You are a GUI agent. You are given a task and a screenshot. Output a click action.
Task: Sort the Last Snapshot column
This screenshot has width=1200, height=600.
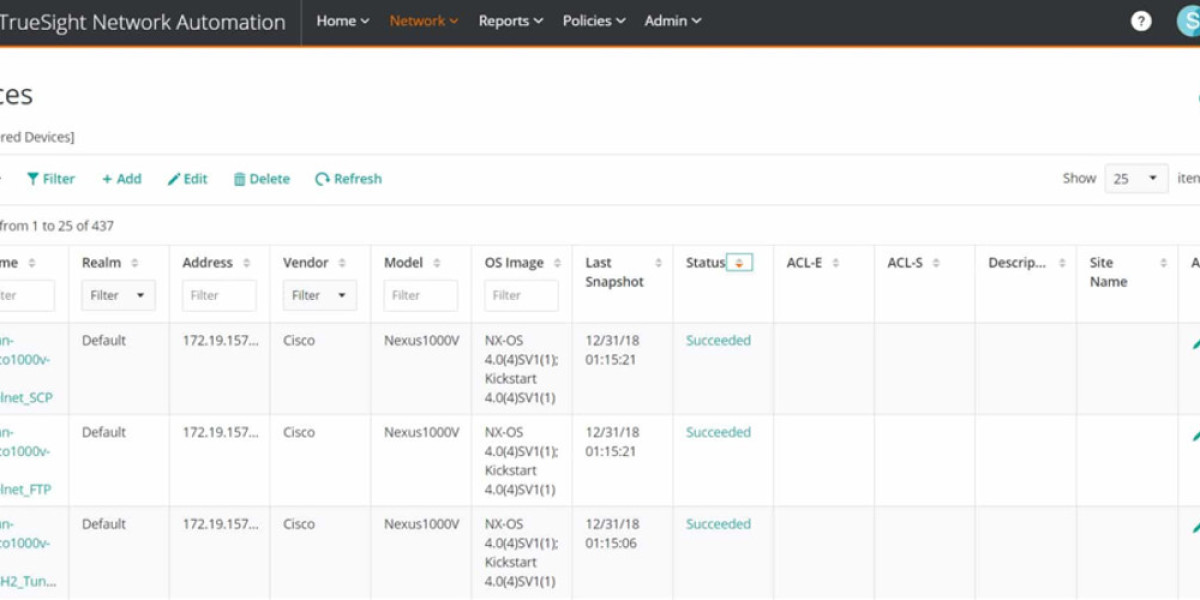tap(658, 263)
